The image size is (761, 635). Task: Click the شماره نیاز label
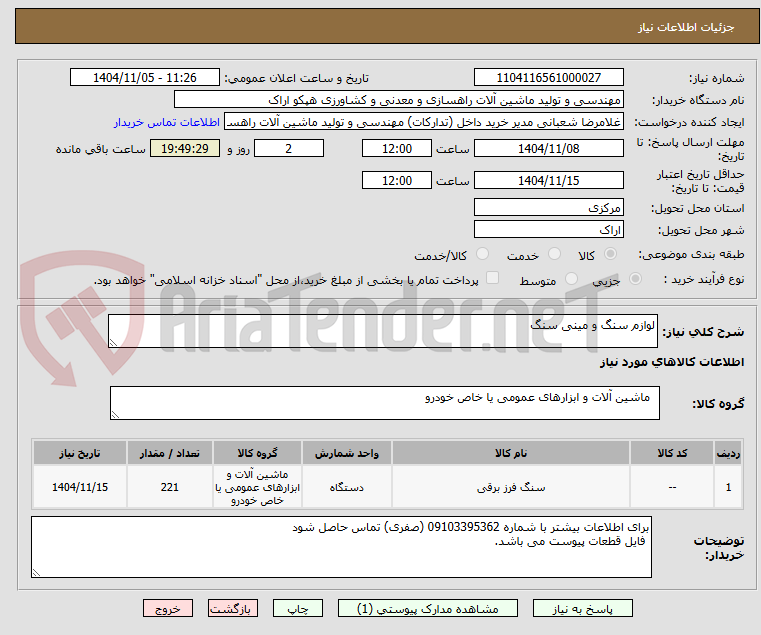(x=716, y=78)
